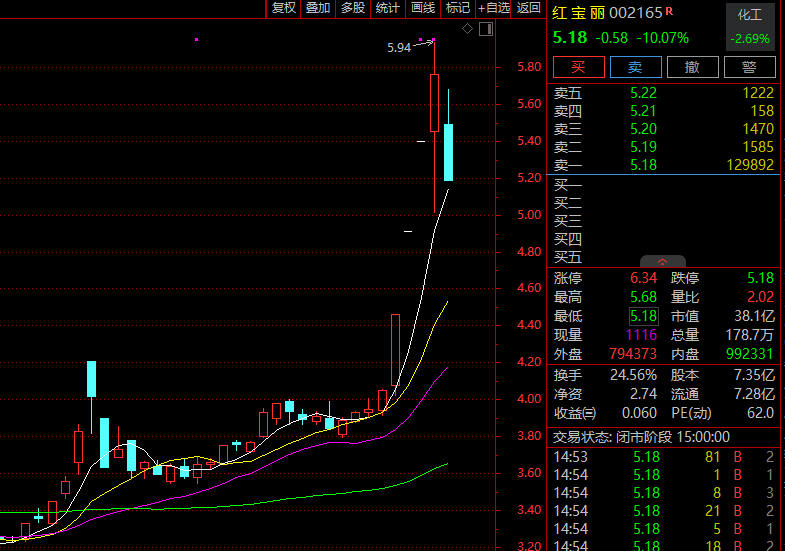Click PE(动) value 62.0

tap(760, 413)
